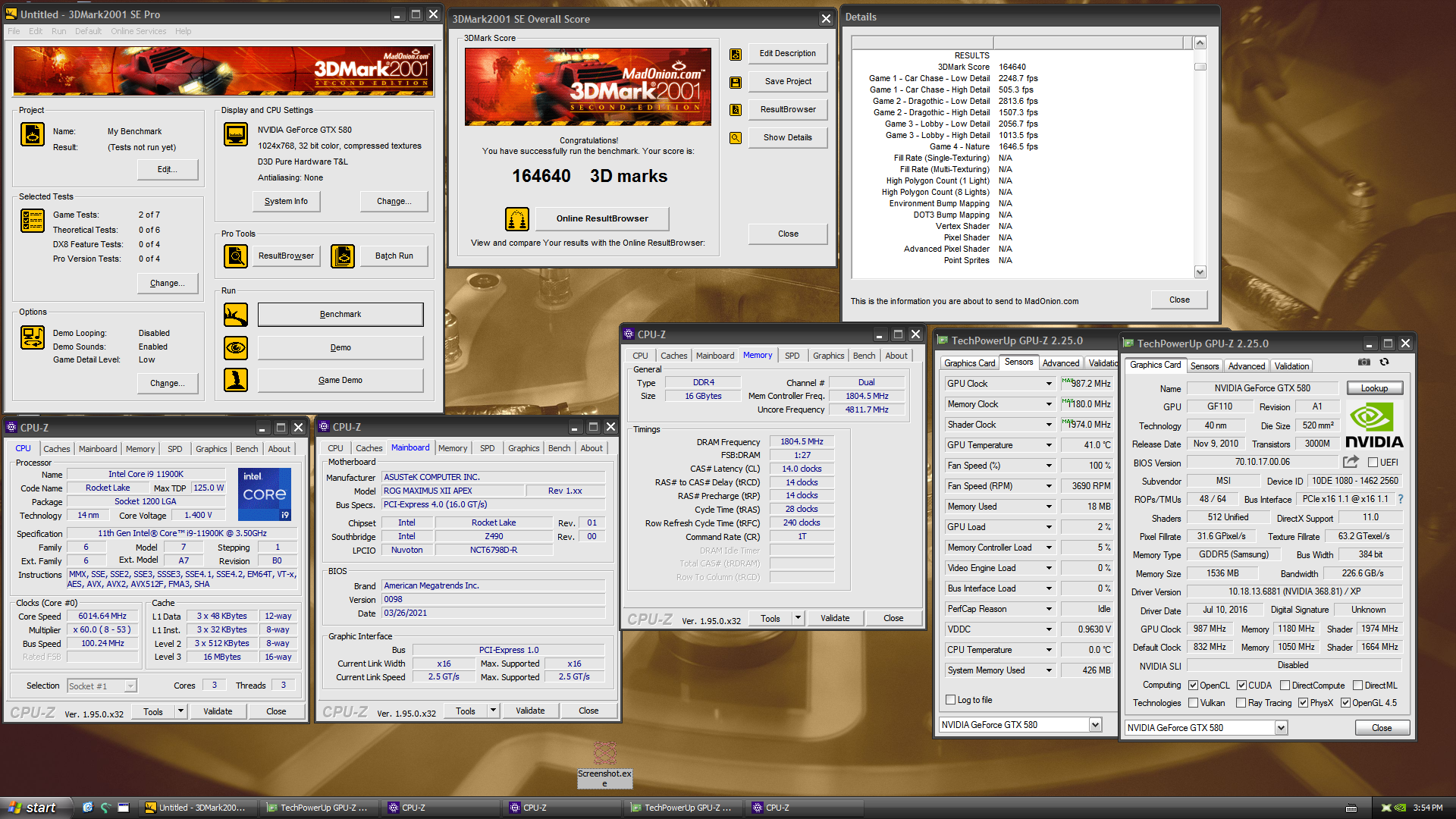Click the System Info button
Screen dimensions: 1456x819
[x=286, y=201]
